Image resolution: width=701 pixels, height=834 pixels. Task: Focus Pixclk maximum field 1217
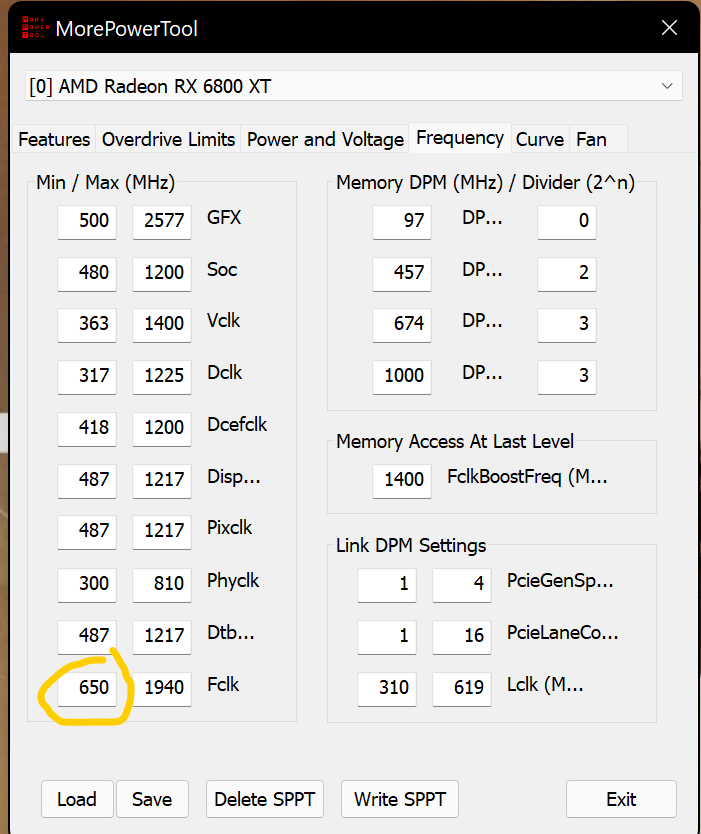162,530
